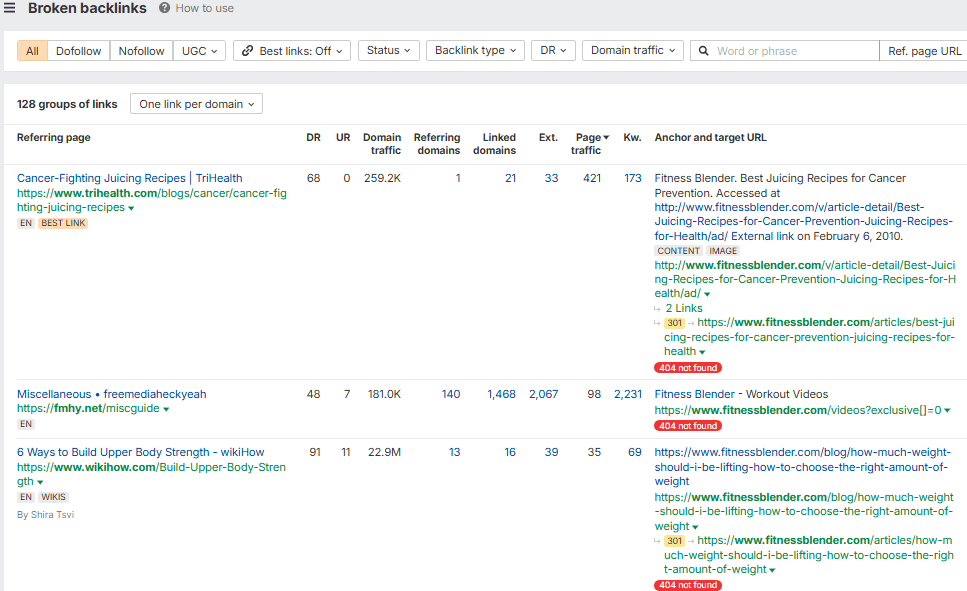The image size is (967, 591).
Task: Open the fmhy.net/miscguide URL
Action: coord(88,408)
